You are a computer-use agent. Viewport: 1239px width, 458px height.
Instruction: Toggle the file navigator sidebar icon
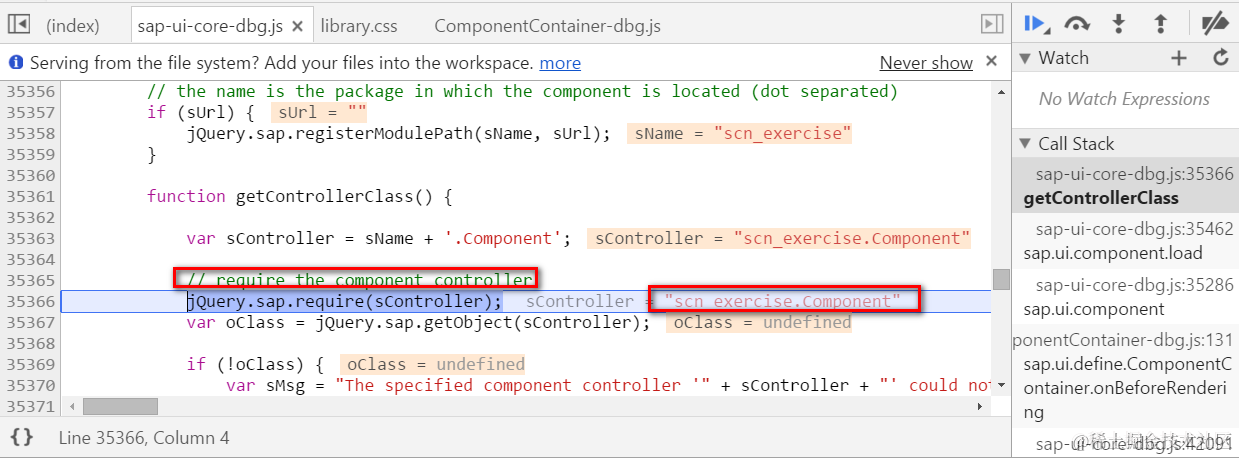tap(18, 24)
